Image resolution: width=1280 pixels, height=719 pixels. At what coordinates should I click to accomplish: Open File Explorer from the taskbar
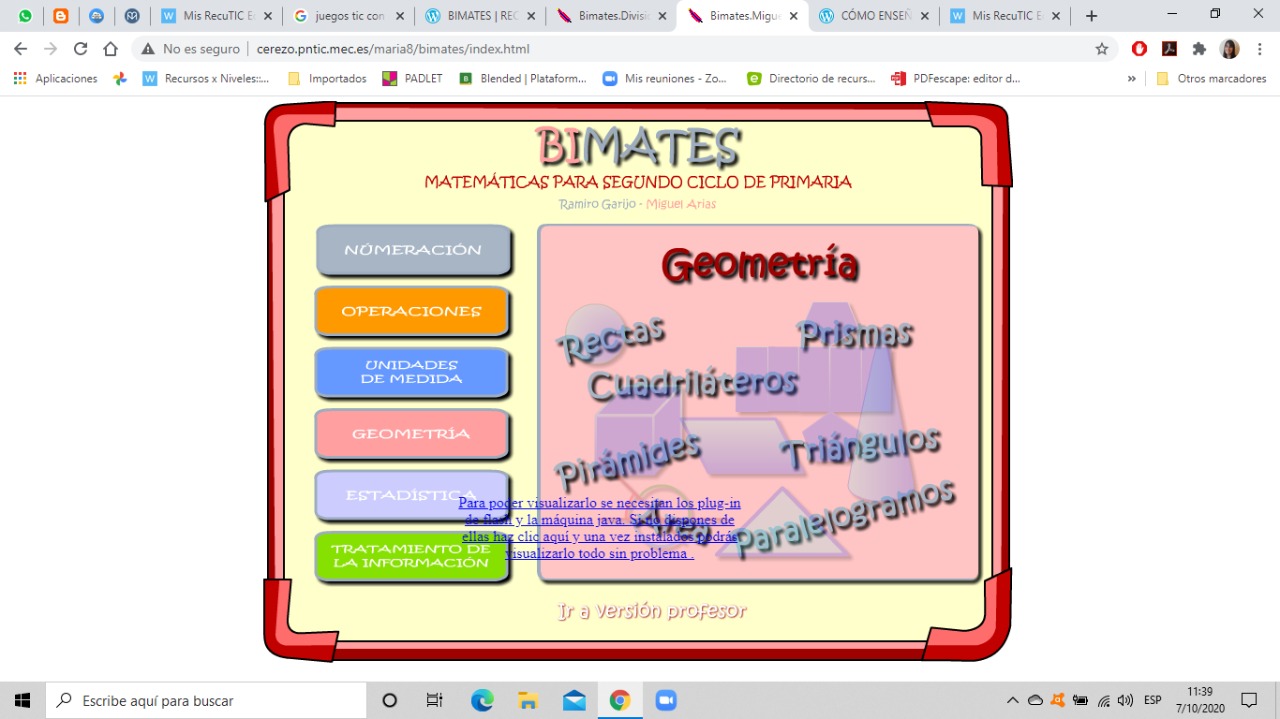tap(528, 700)
